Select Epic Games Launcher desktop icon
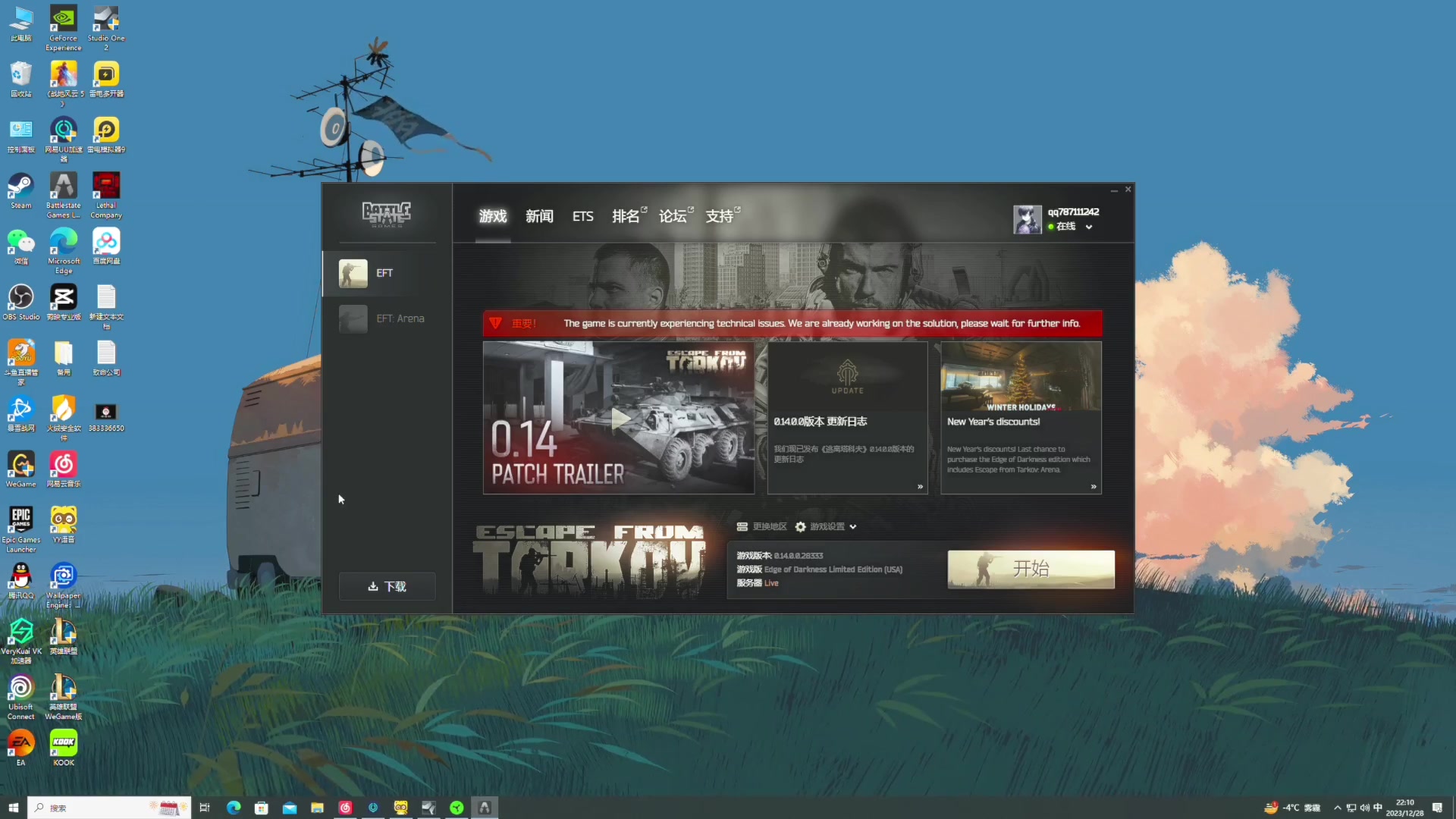This screenshot has width=1456, height=819. coord(21,529)
